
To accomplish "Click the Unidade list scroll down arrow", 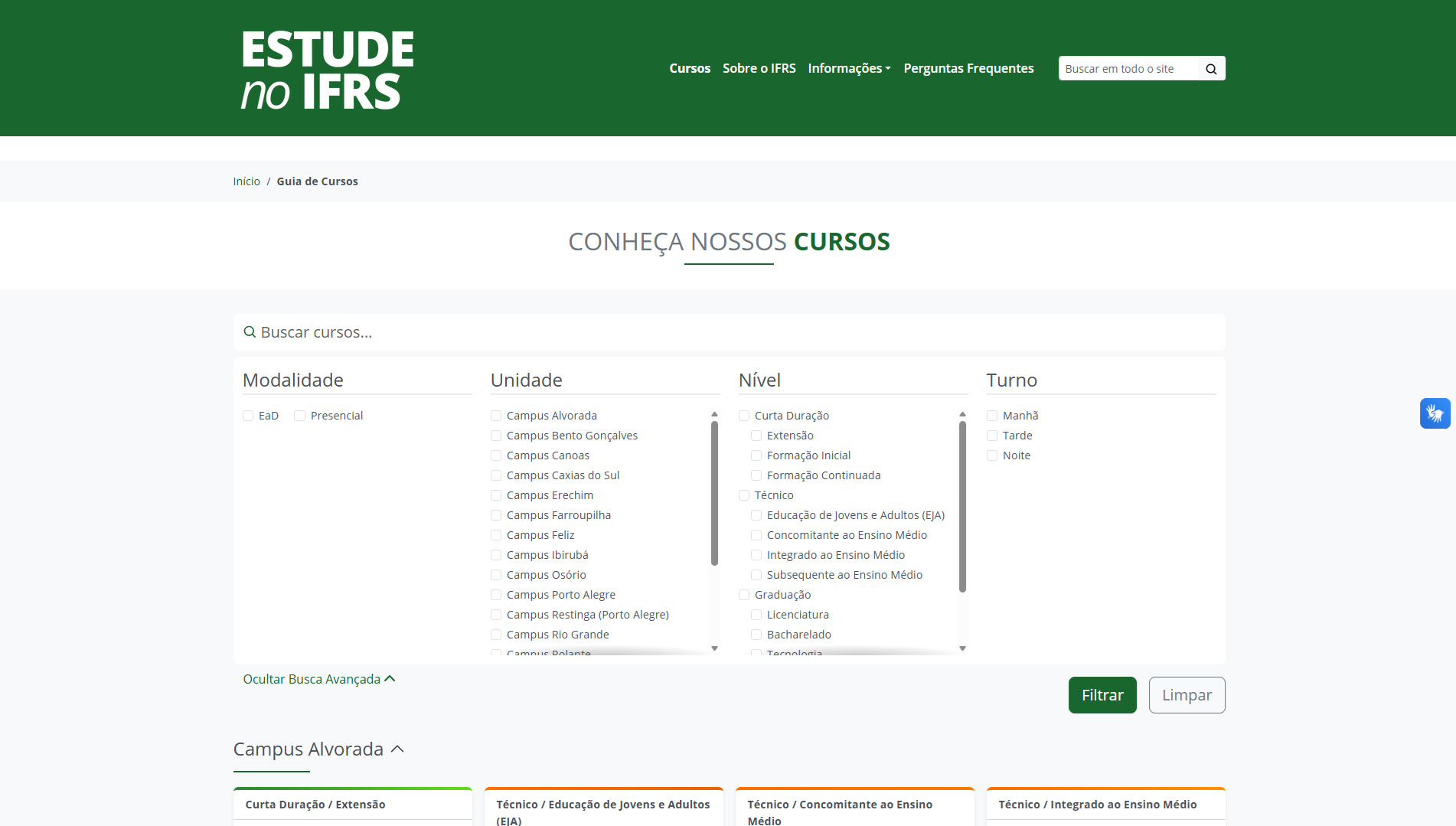I will (715, 648).
